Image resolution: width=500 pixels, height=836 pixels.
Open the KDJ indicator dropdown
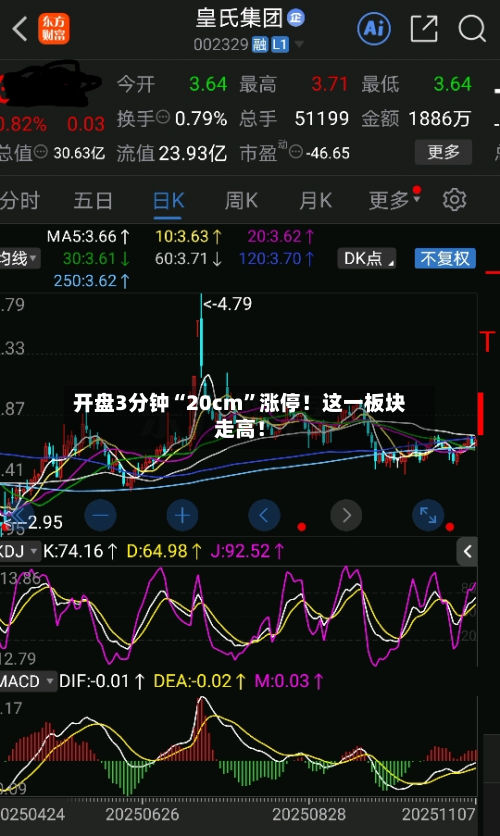(20, 551)
